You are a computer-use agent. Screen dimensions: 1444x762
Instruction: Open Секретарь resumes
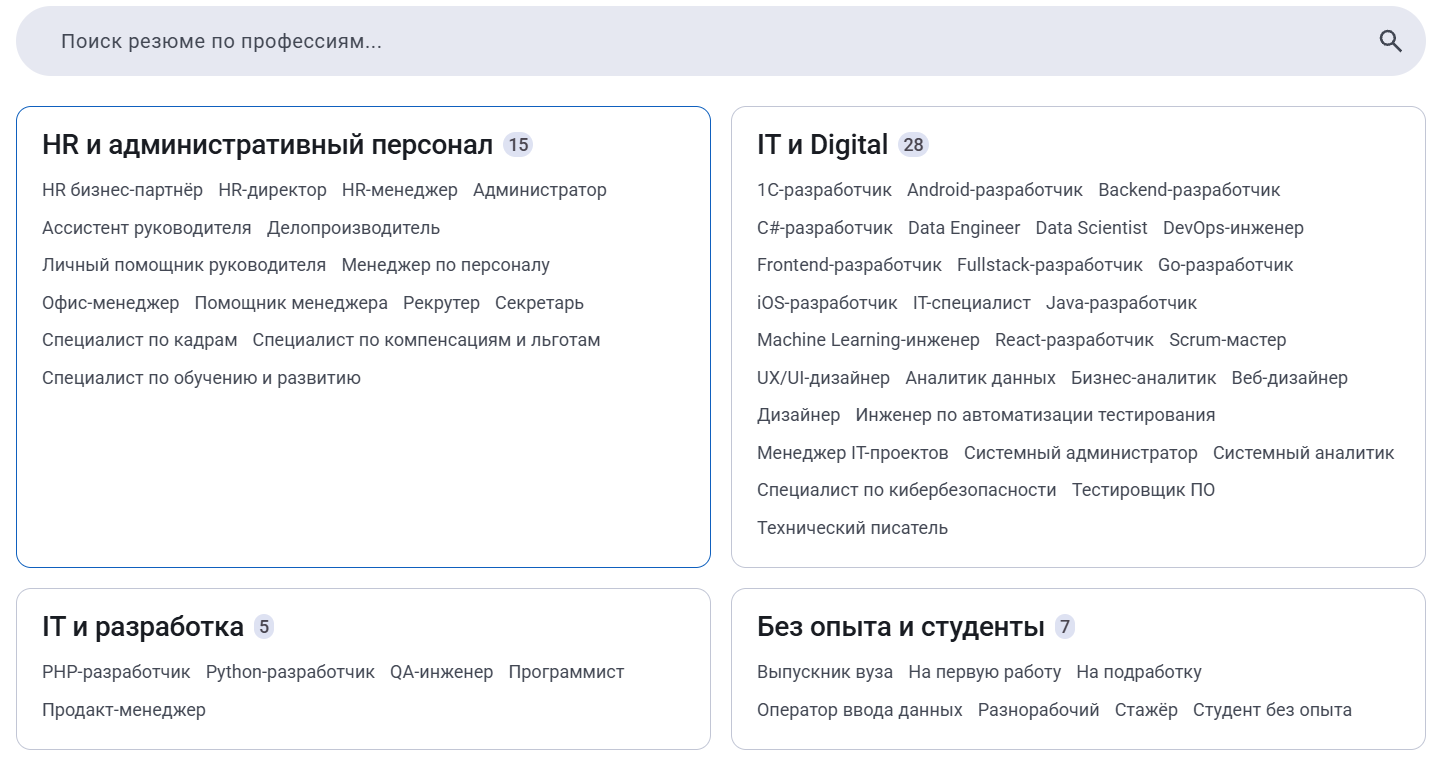(x=539, y=303)
